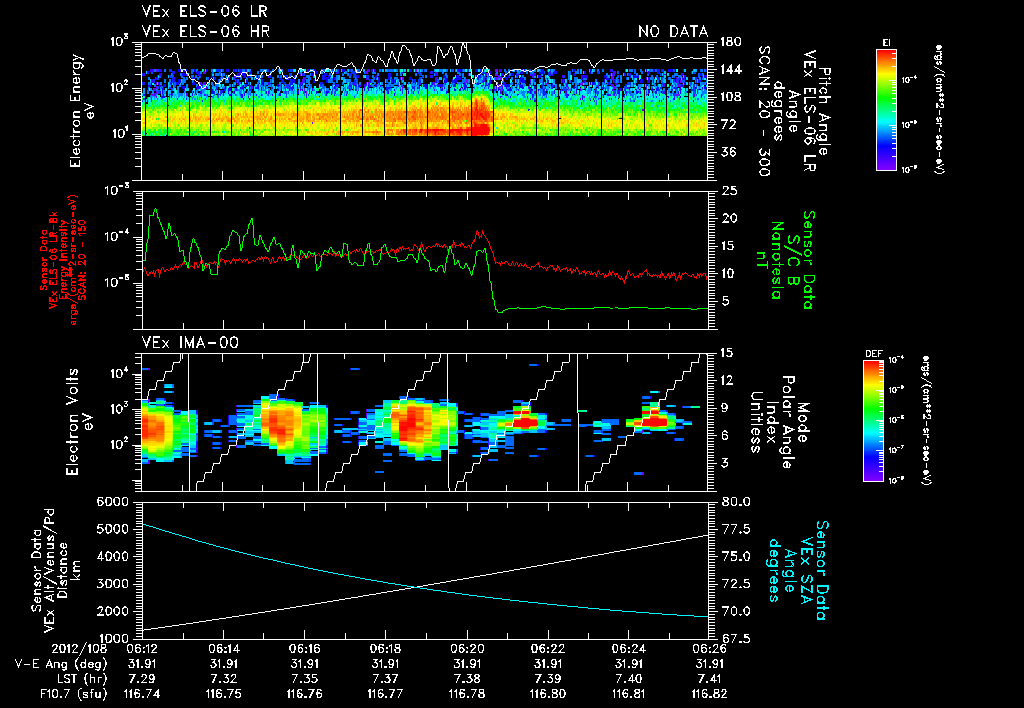Screen dimensions: 1024x708
Task: Click the F10.7 value 116.78
Action: (x=467, y=694)
